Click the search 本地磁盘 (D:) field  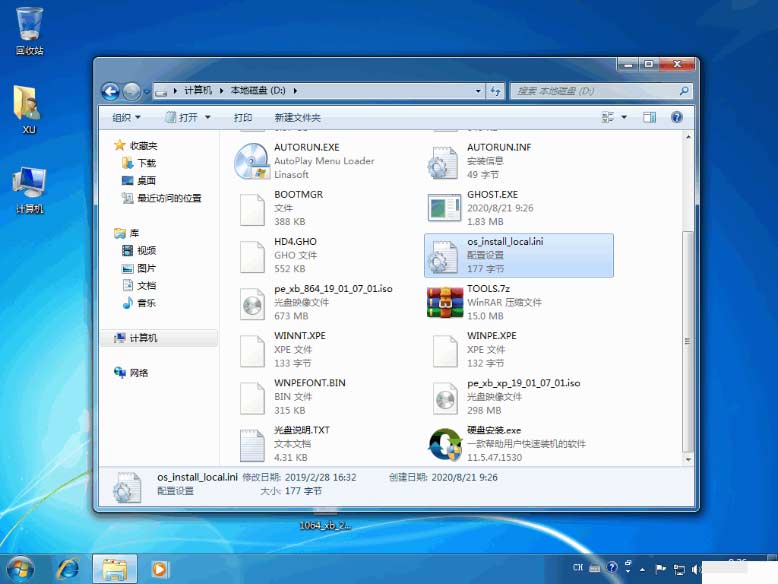click(x=595, y=91)
